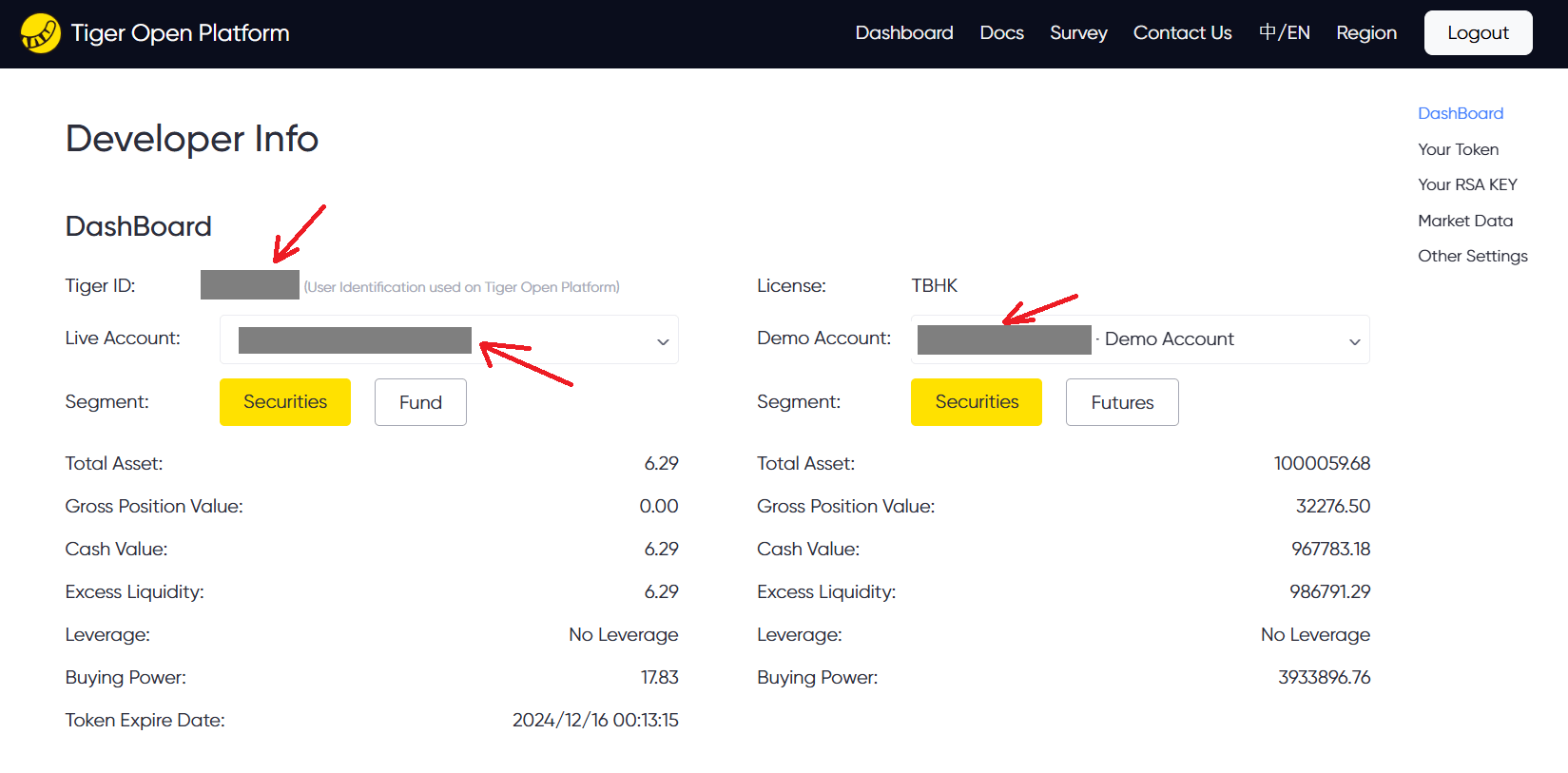This screenshot has width=1568, height=773.
Task: Click the Live Account dropdown chevron
Action: pos(663,341)
